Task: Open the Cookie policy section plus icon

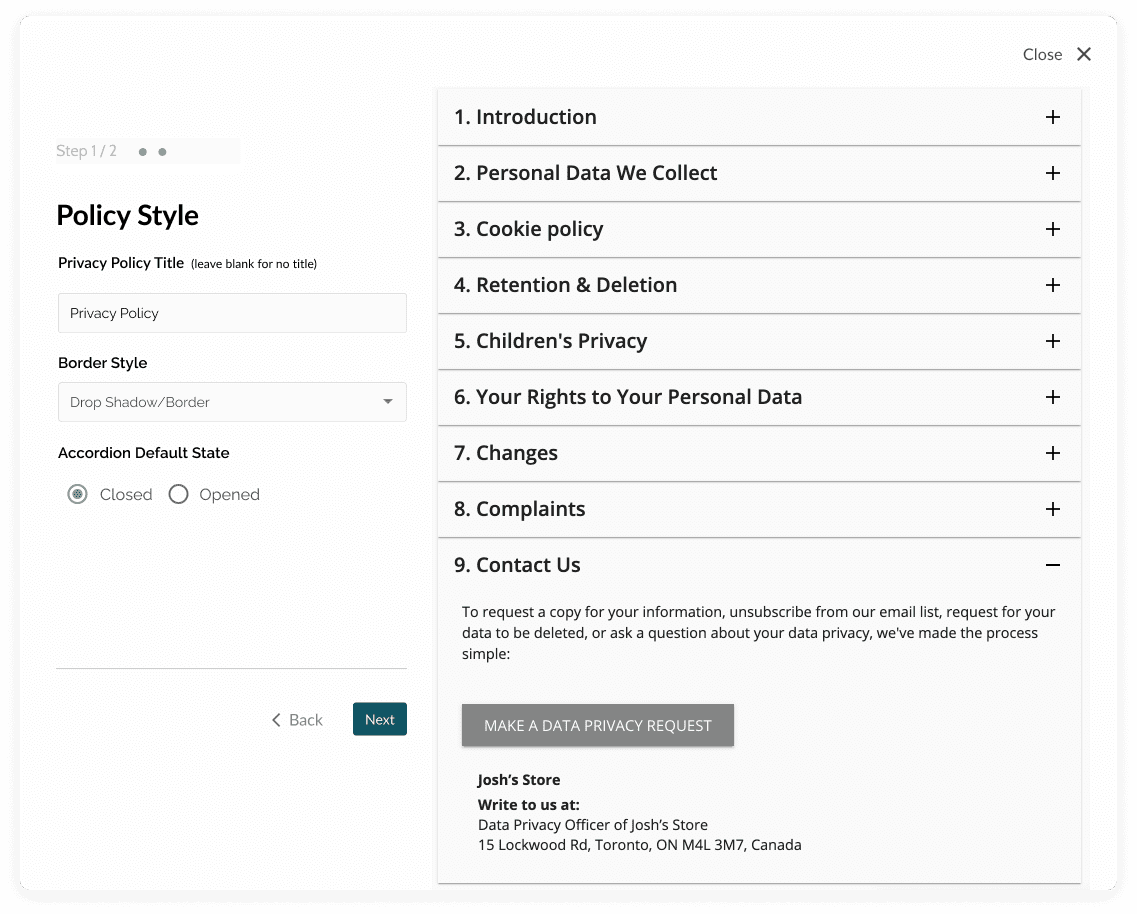Action: point(1052,229)
